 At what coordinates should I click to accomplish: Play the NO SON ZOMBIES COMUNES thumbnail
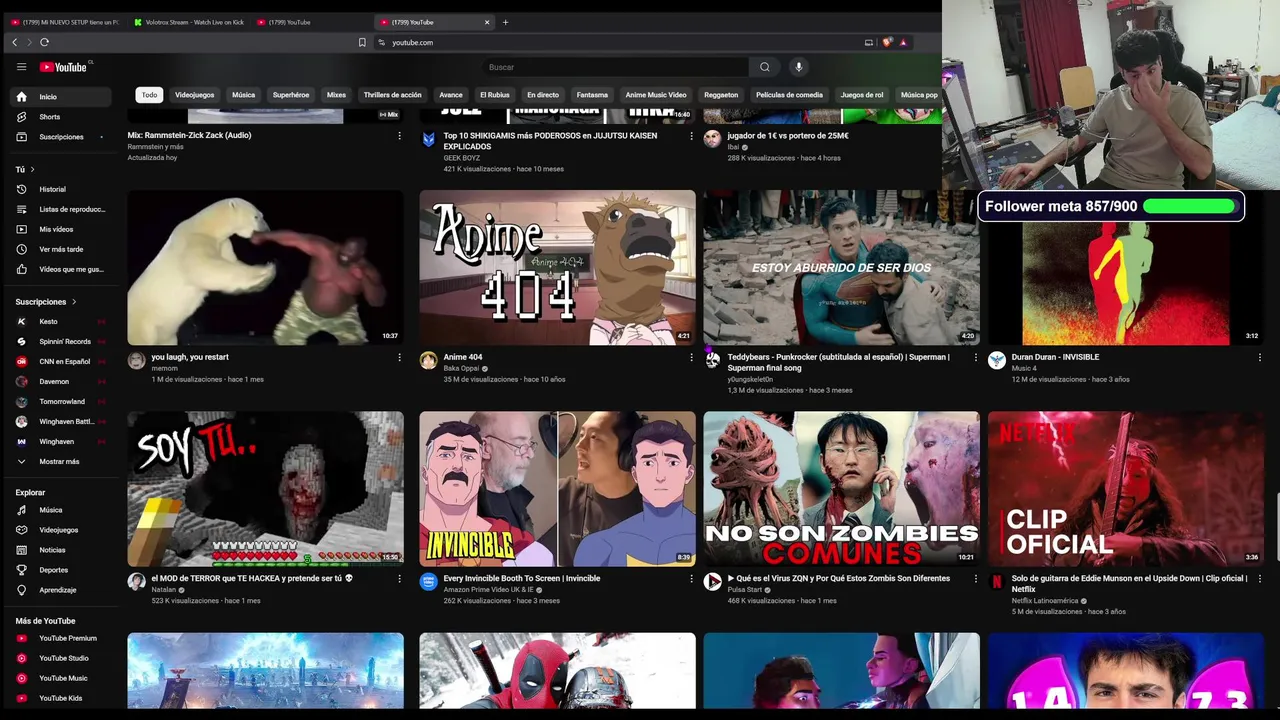841,489
